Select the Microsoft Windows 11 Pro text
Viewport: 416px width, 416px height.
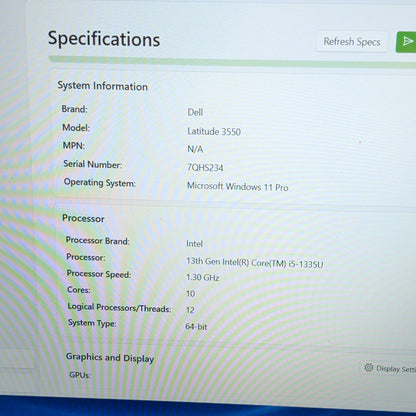tap(237, 186)
